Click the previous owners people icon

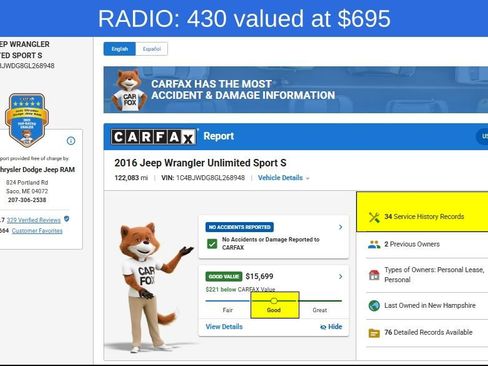point(374,245)
